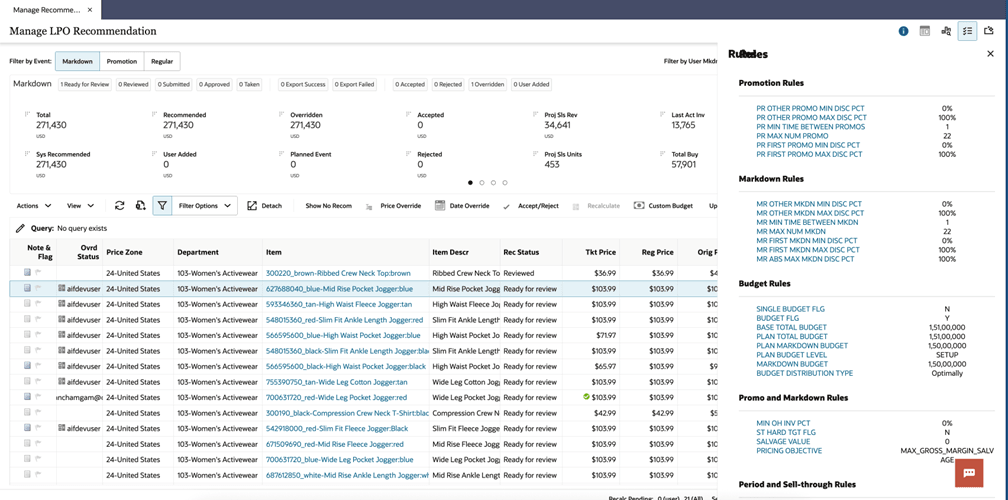This screenshot has width=1008, height=500.
Task: Click Custom Budget in the toolbar
Action: [663, 206]
